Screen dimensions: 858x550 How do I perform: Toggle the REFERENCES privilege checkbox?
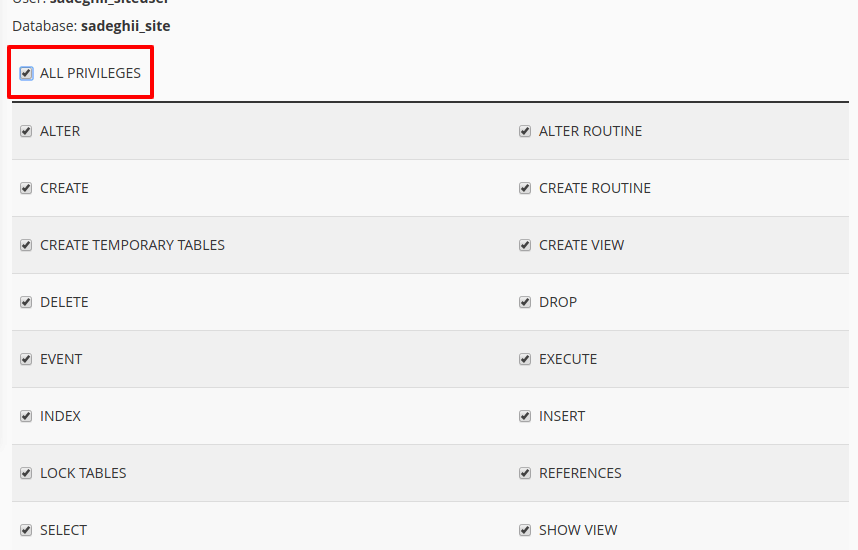tap(525, 473)
